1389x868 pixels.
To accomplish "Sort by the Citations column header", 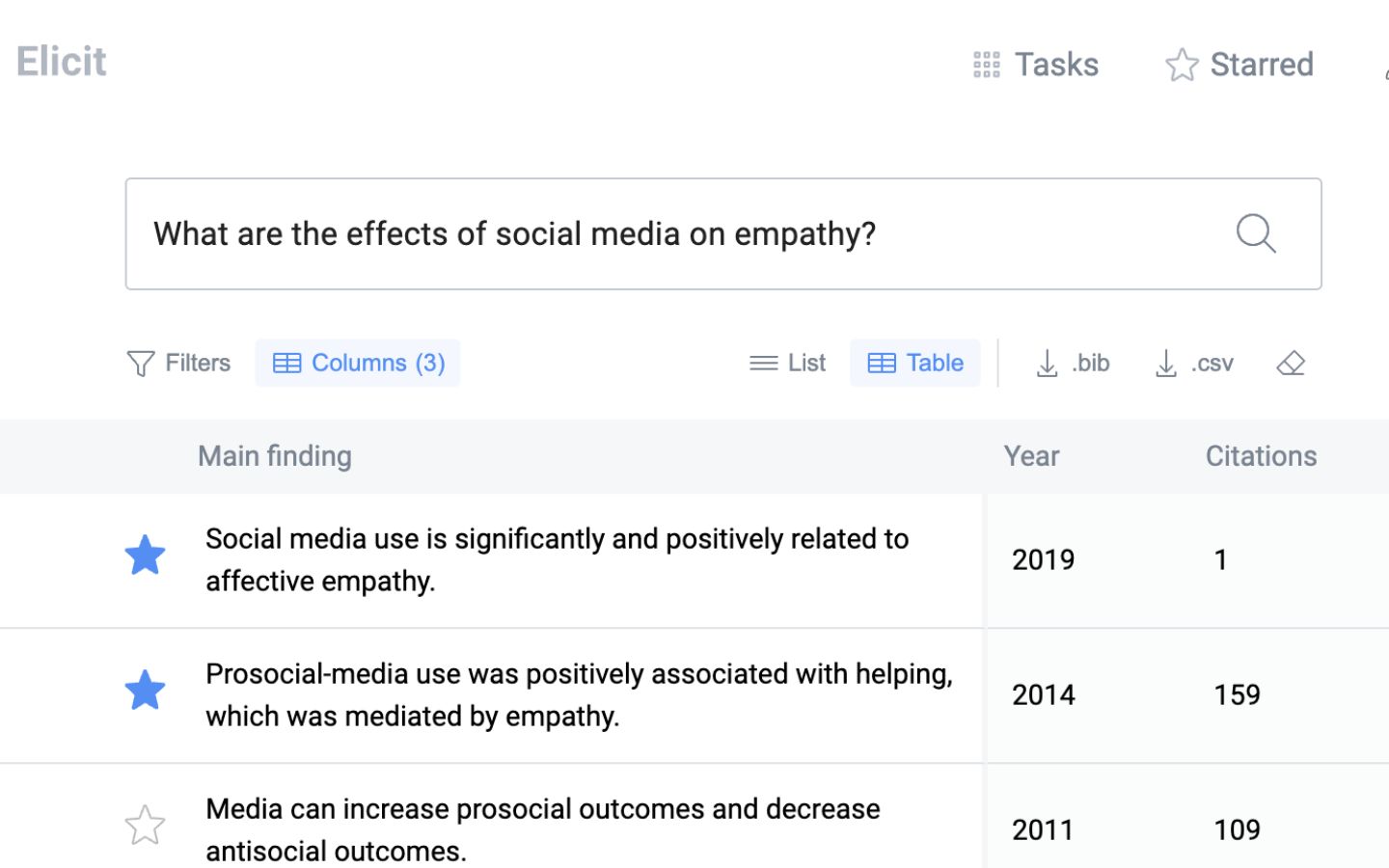I will (x=1260, y=456).
